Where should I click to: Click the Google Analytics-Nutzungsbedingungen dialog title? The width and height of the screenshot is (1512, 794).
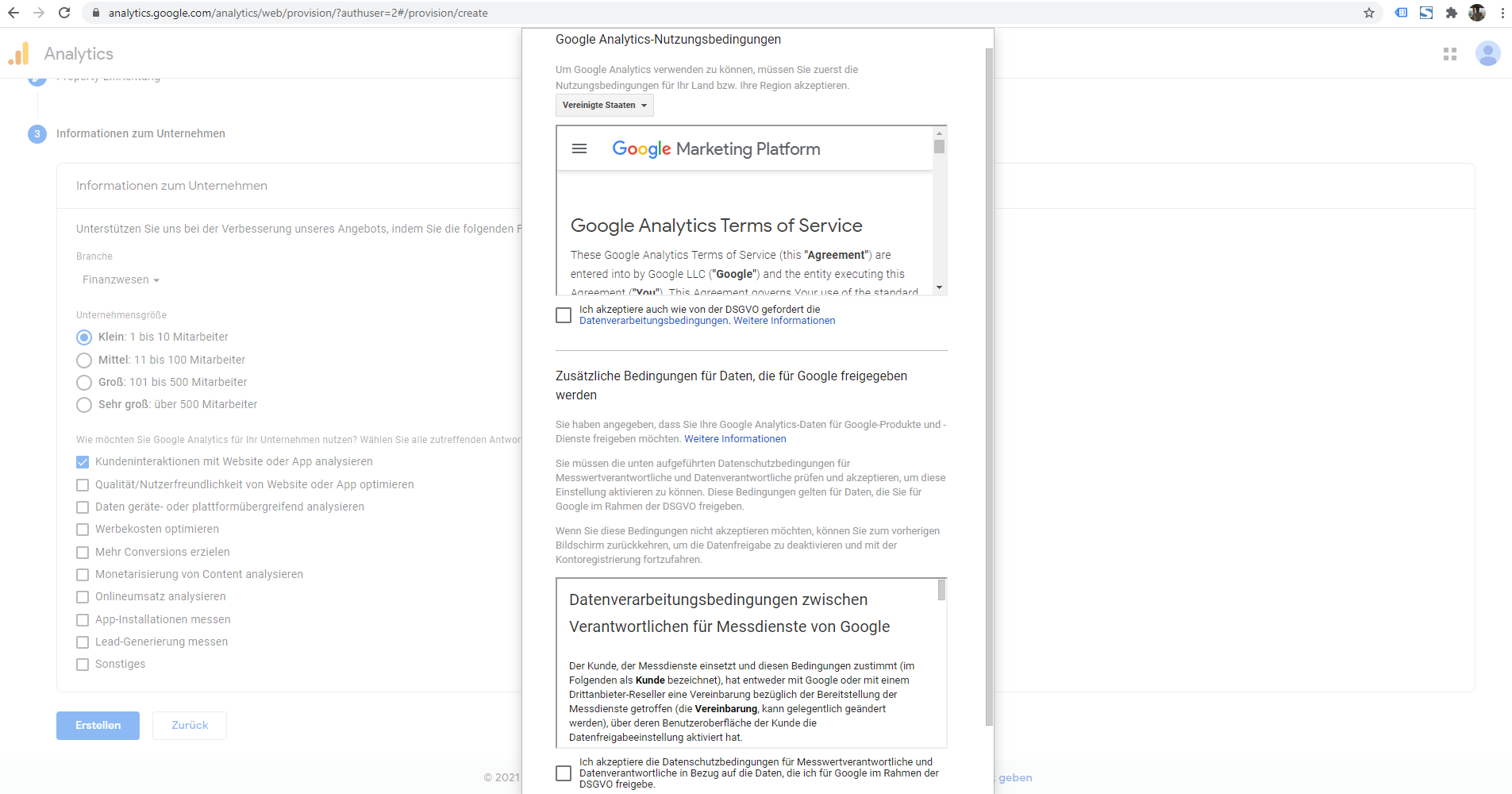[668, 40]
